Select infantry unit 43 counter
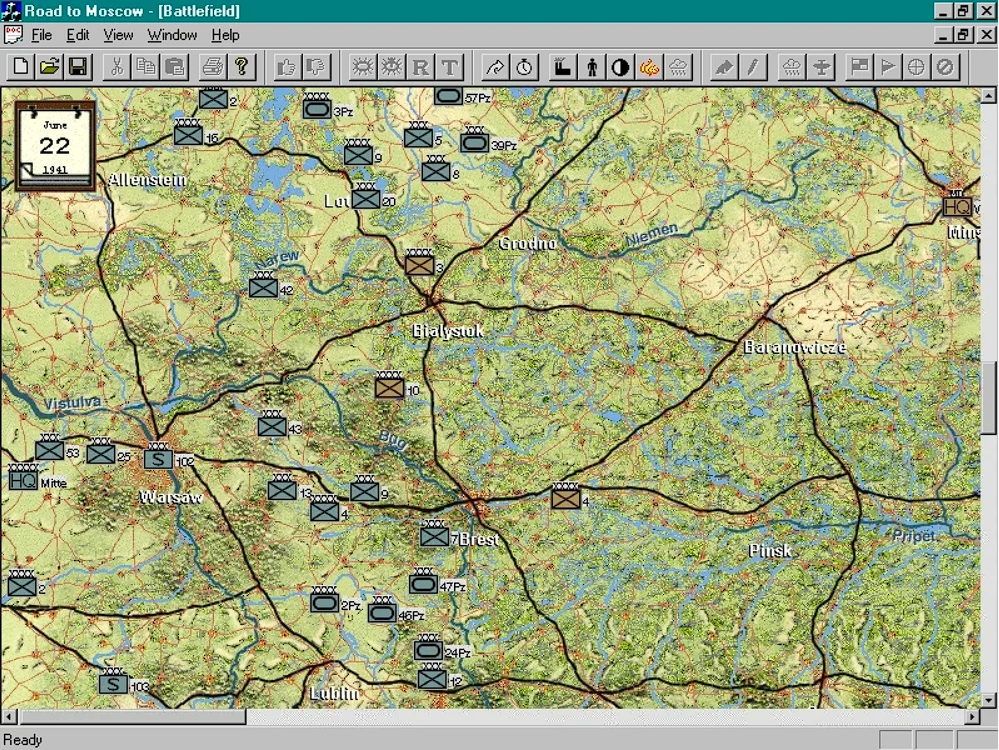The width and height of the screenshot is (999, 750). click(272, 424)
